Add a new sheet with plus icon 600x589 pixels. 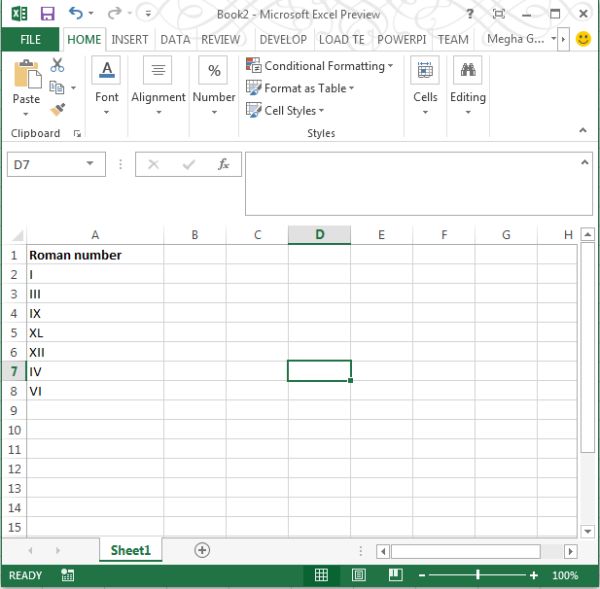tap(202, 550)
